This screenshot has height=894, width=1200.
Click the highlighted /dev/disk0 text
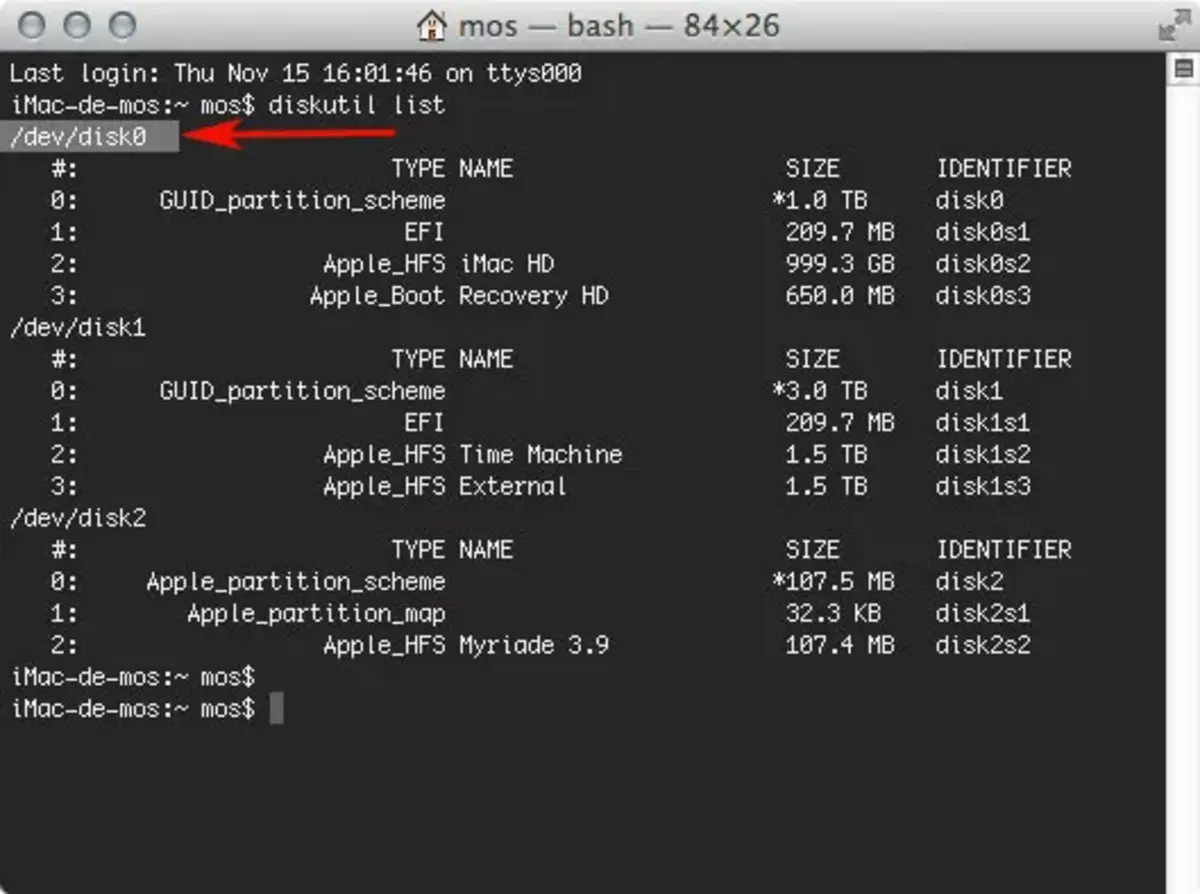(79, 137)
